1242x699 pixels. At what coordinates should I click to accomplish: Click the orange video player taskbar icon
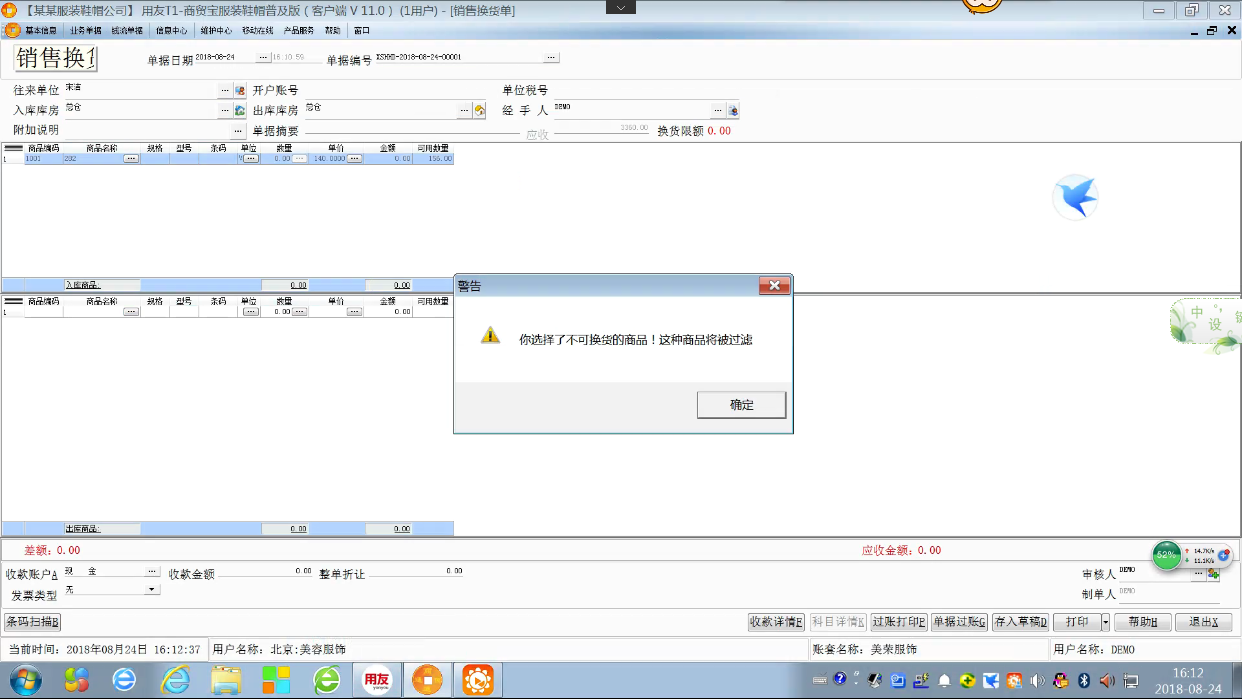[477, 681]
